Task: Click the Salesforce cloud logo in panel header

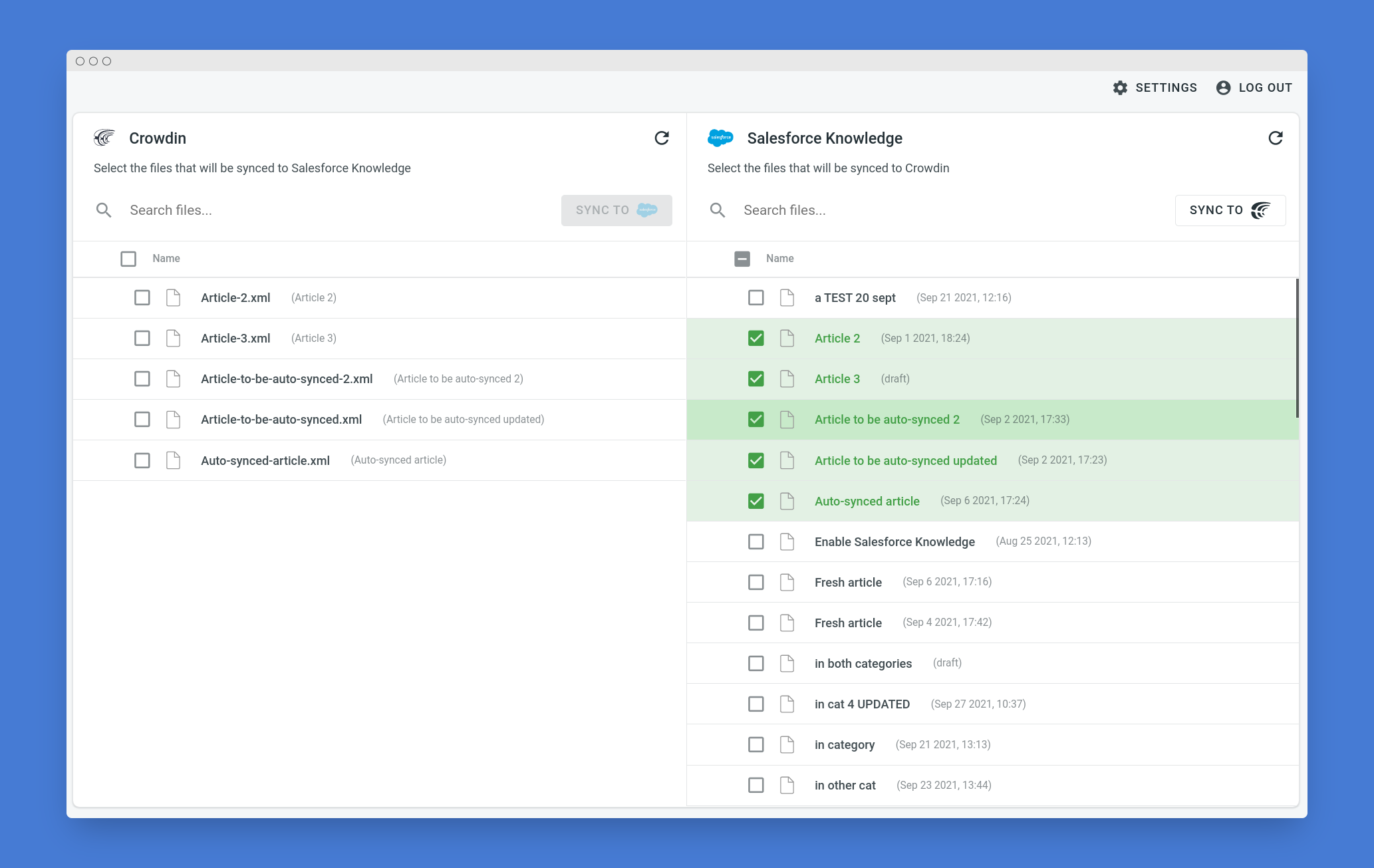Action: tap(720, 138)
